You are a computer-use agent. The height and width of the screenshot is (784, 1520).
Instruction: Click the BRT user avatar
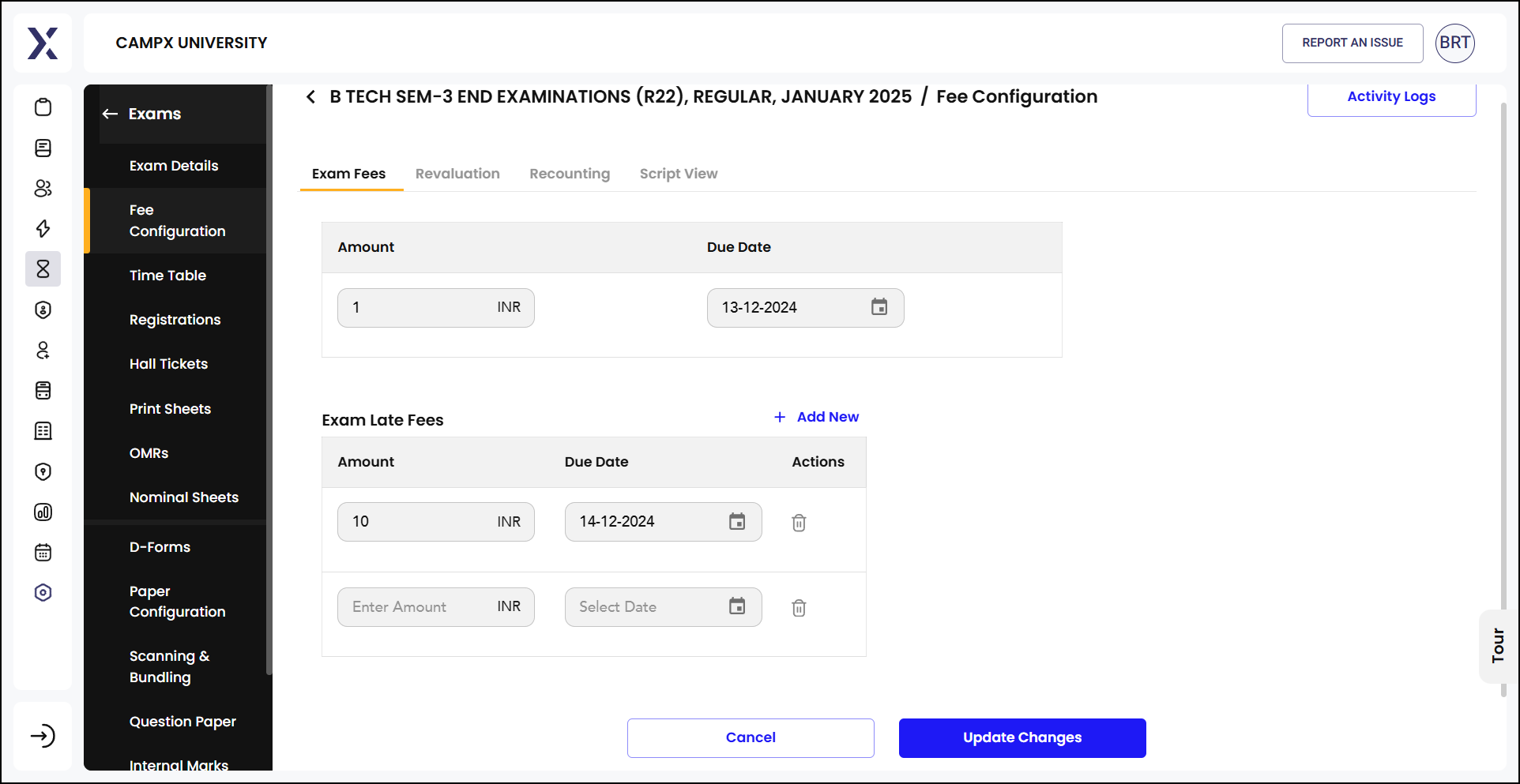pyautogui.click(x=1454, y=43)
